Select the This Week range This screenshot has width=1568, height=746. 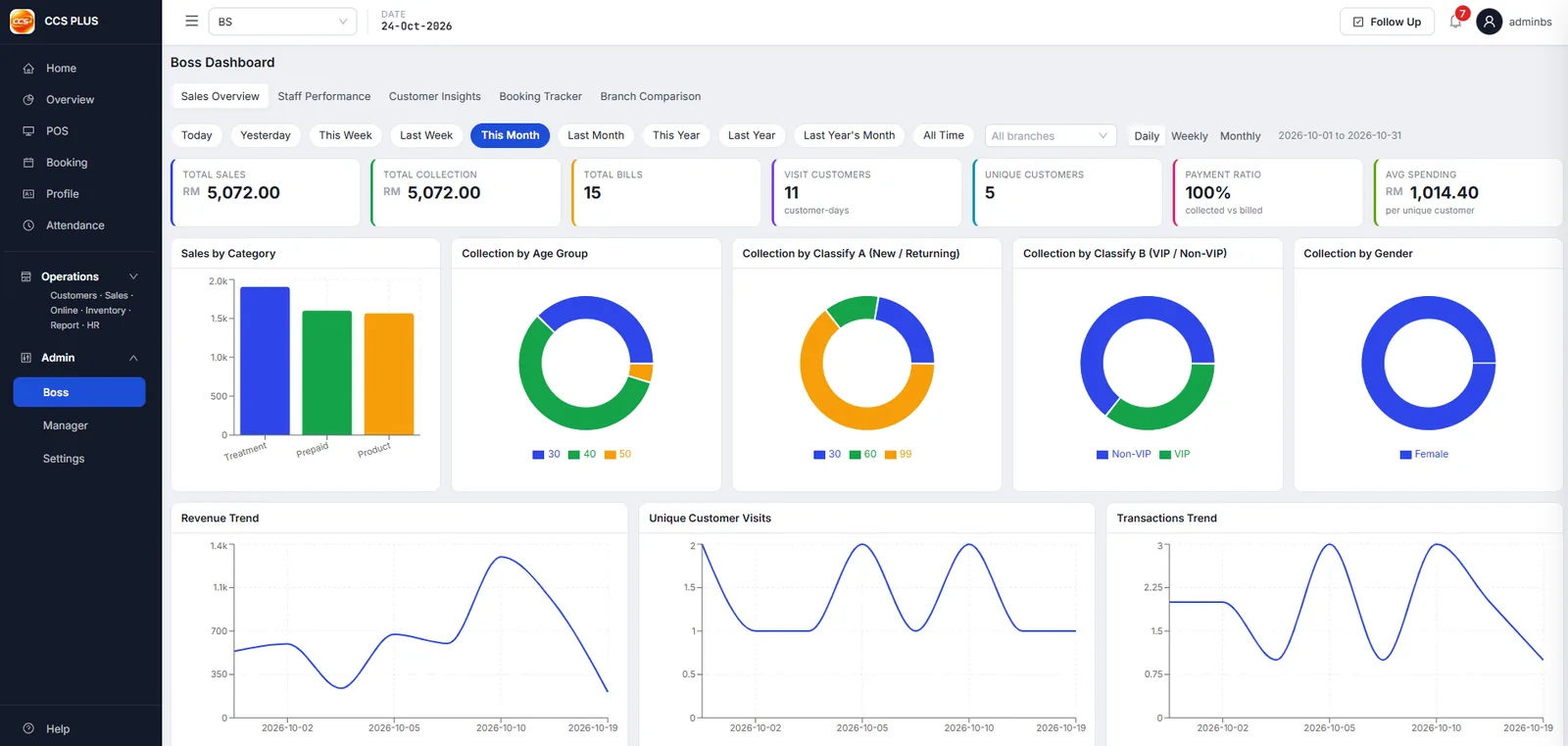[346, 135]
